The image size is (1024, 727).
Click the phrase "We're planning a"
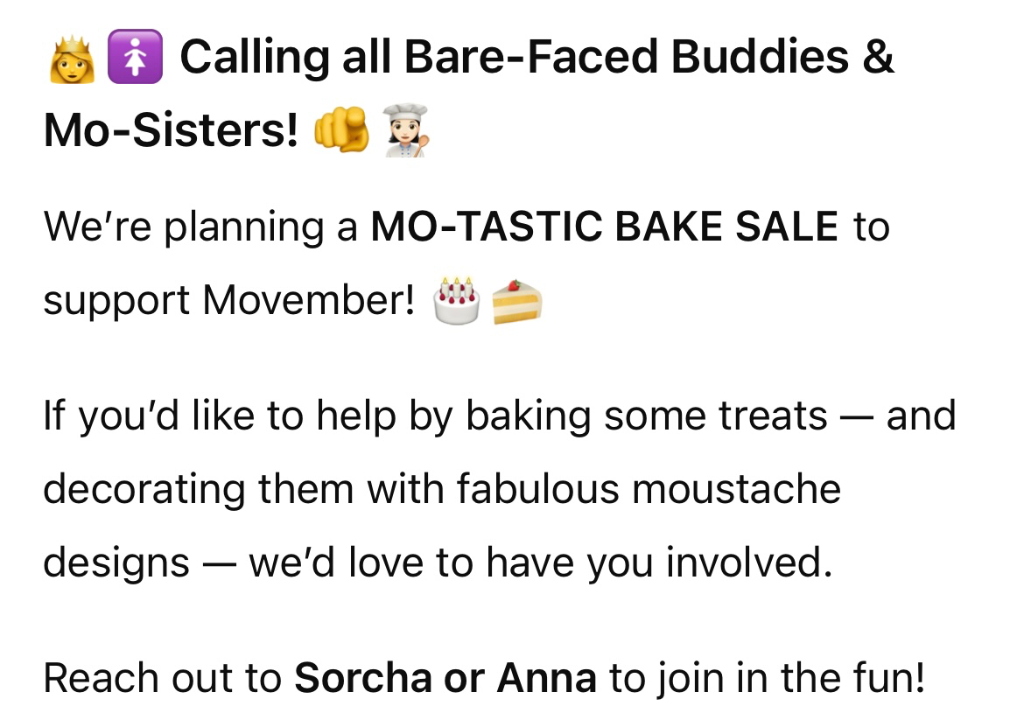tap(200, 227)
